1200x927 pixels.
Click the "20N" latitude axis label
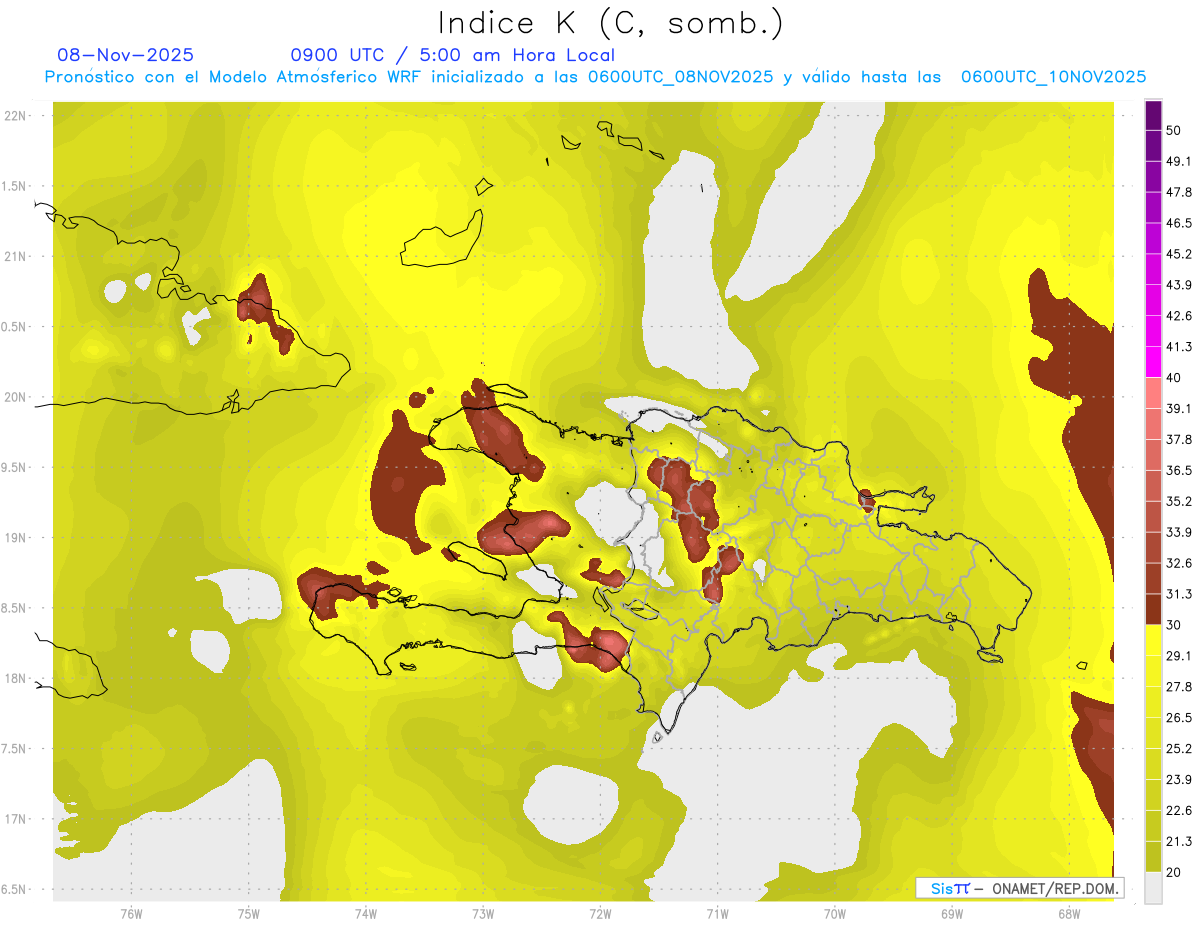(x=13, y=397)
